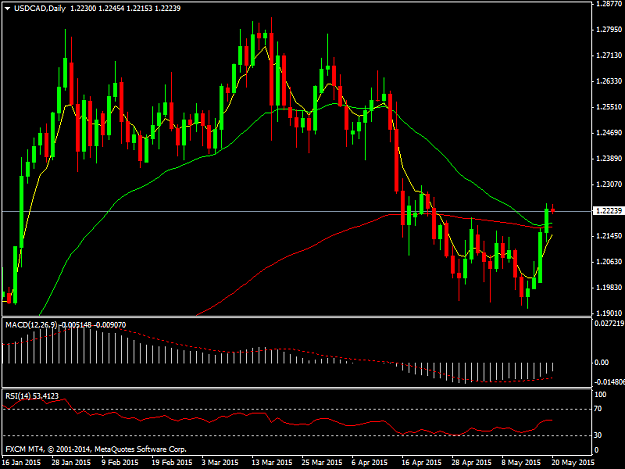
Task: Click the 1.24690 price axis label
Action: pos(609,133)
